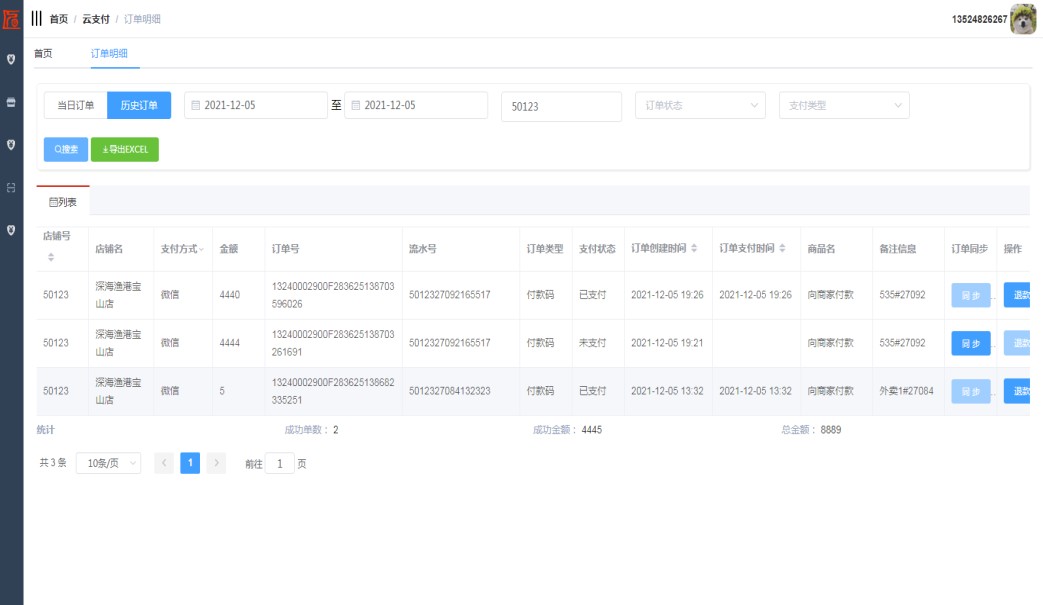Select the 列表 tab above the table

[63, 201]
